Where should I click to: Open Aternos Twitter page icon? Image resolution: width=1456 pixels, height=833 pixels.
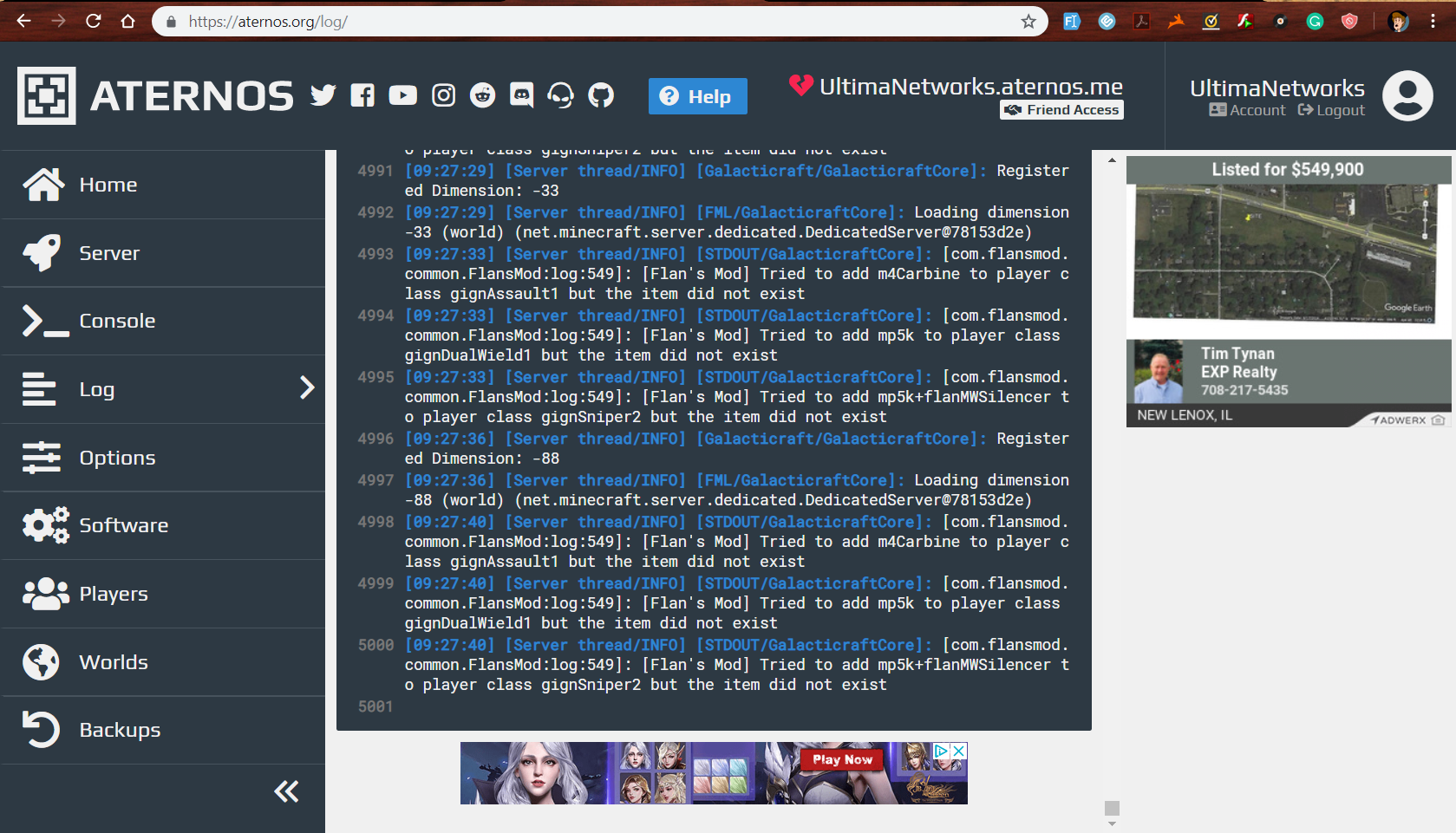coord(323,95)
